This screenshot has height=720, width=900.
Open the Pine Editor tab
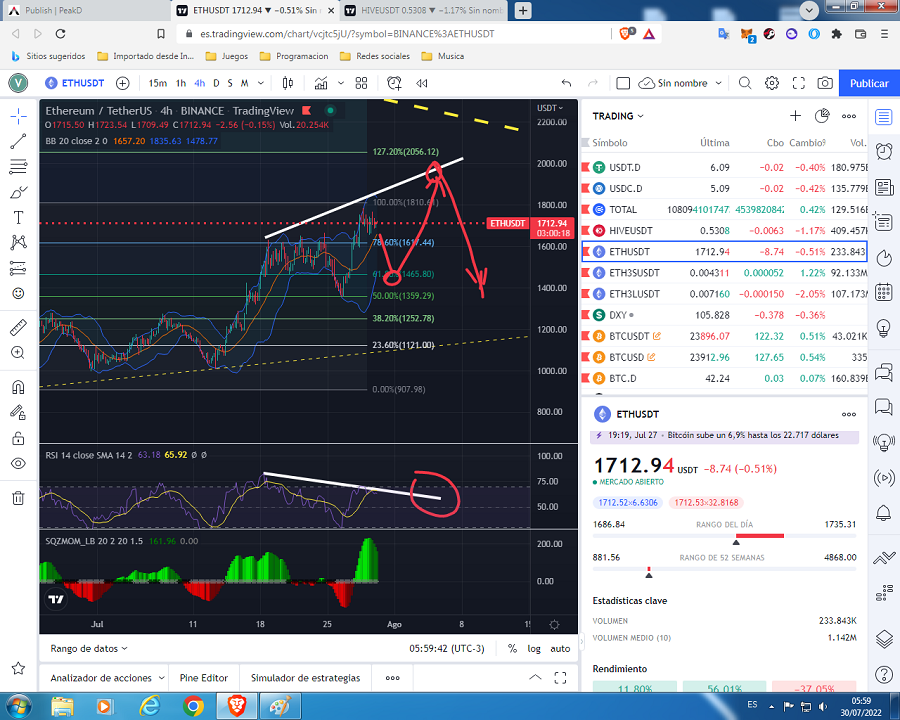(204, 677)
